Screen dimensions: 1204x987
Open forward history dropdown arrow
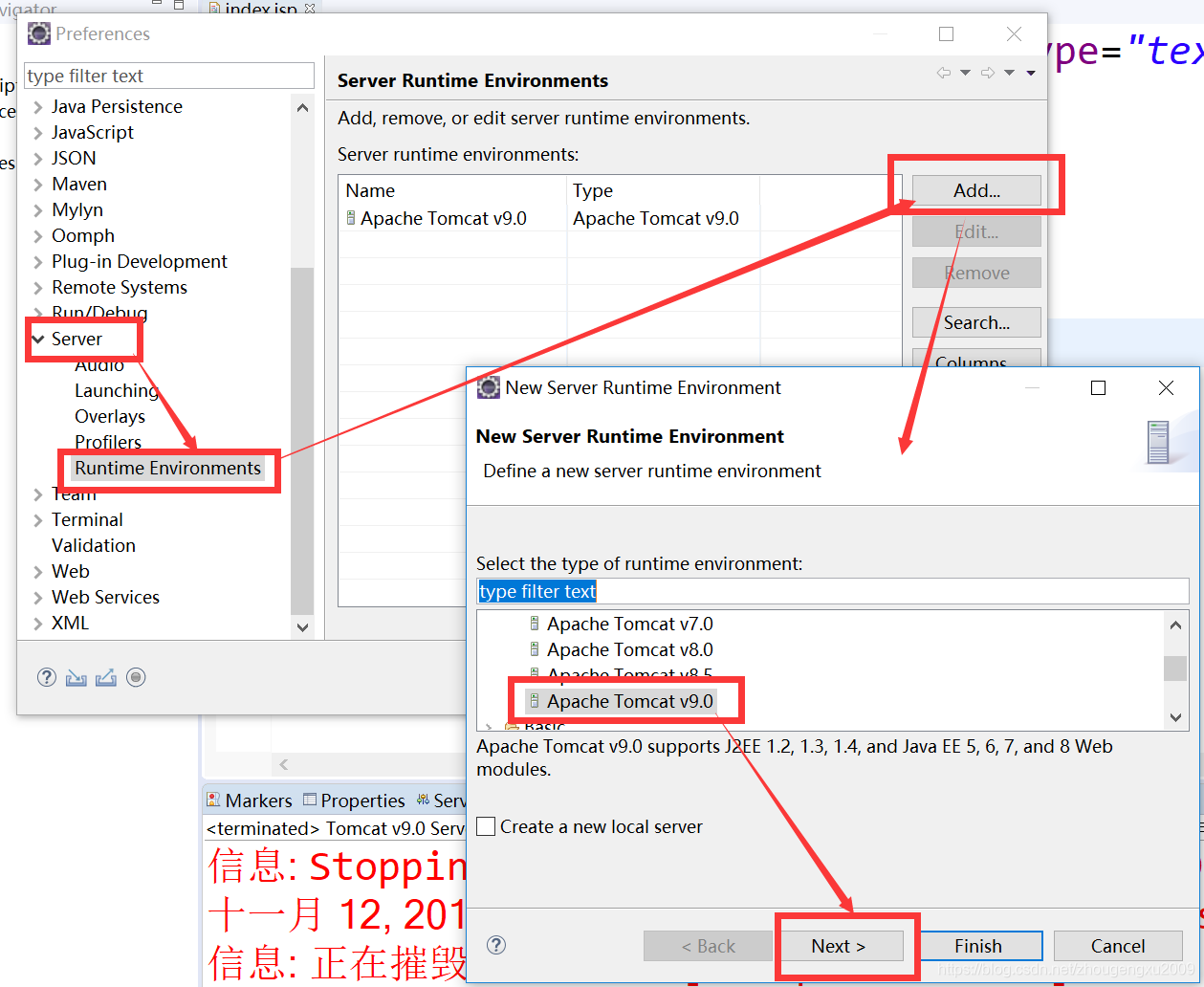[1009, 74]
